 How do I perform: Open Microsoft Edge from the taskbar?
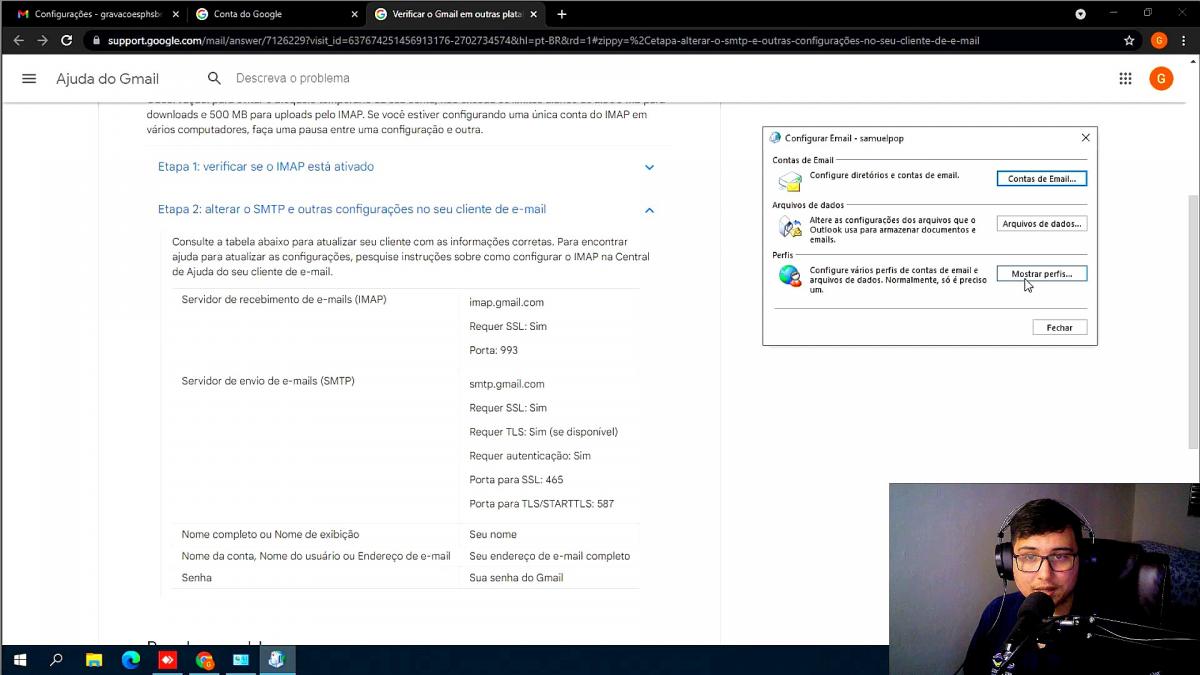(x=130, y=660)
